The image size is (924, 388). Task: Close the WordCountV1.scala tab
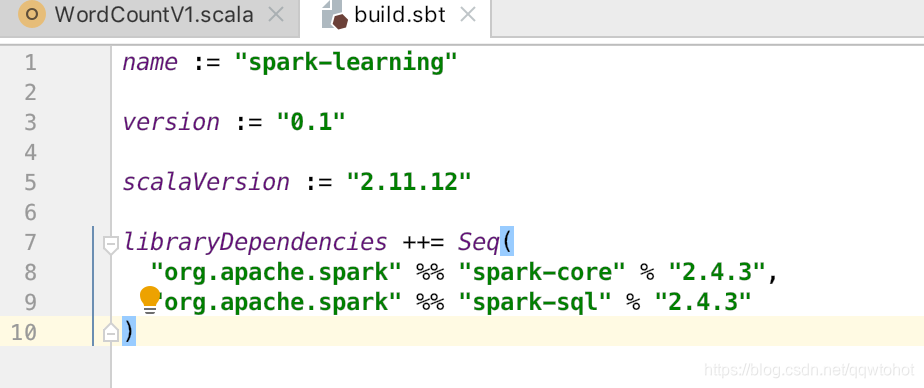[276, 15]
